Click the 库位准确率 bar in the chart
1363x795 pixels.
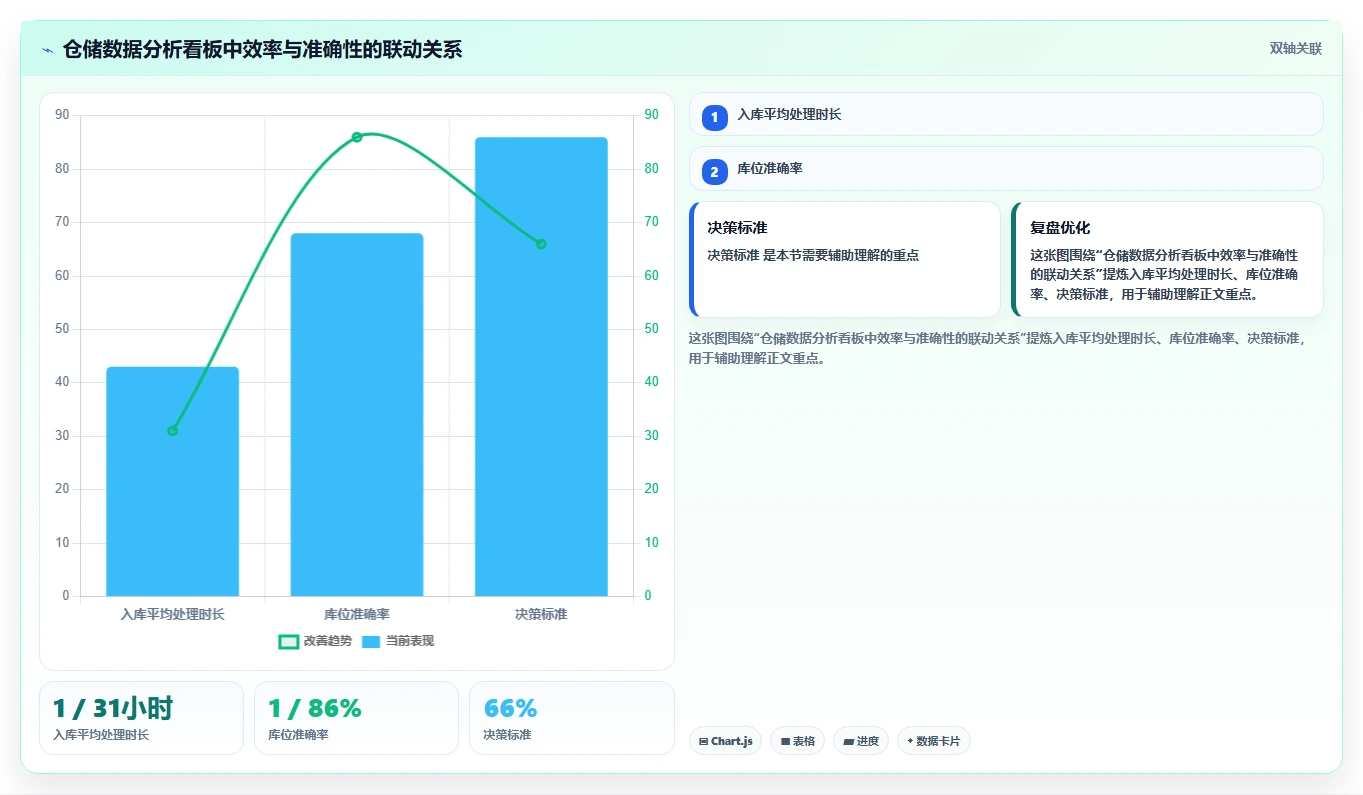(357, 414)
